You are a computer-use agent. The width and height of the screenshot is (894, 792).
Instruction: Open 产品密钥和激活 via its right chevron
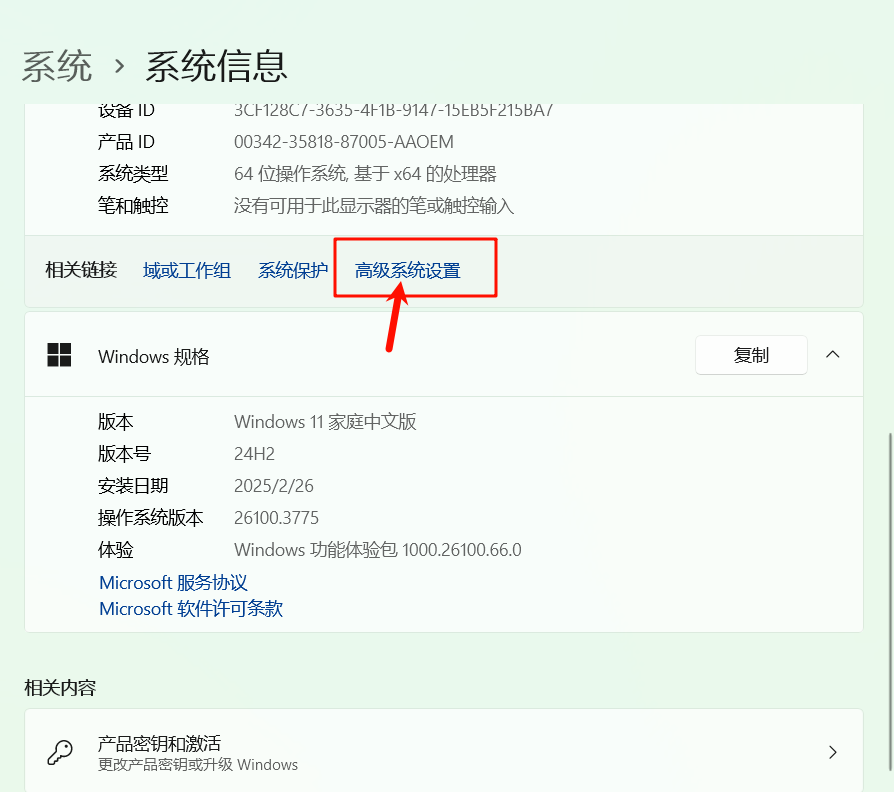click(x=832, y=752)
